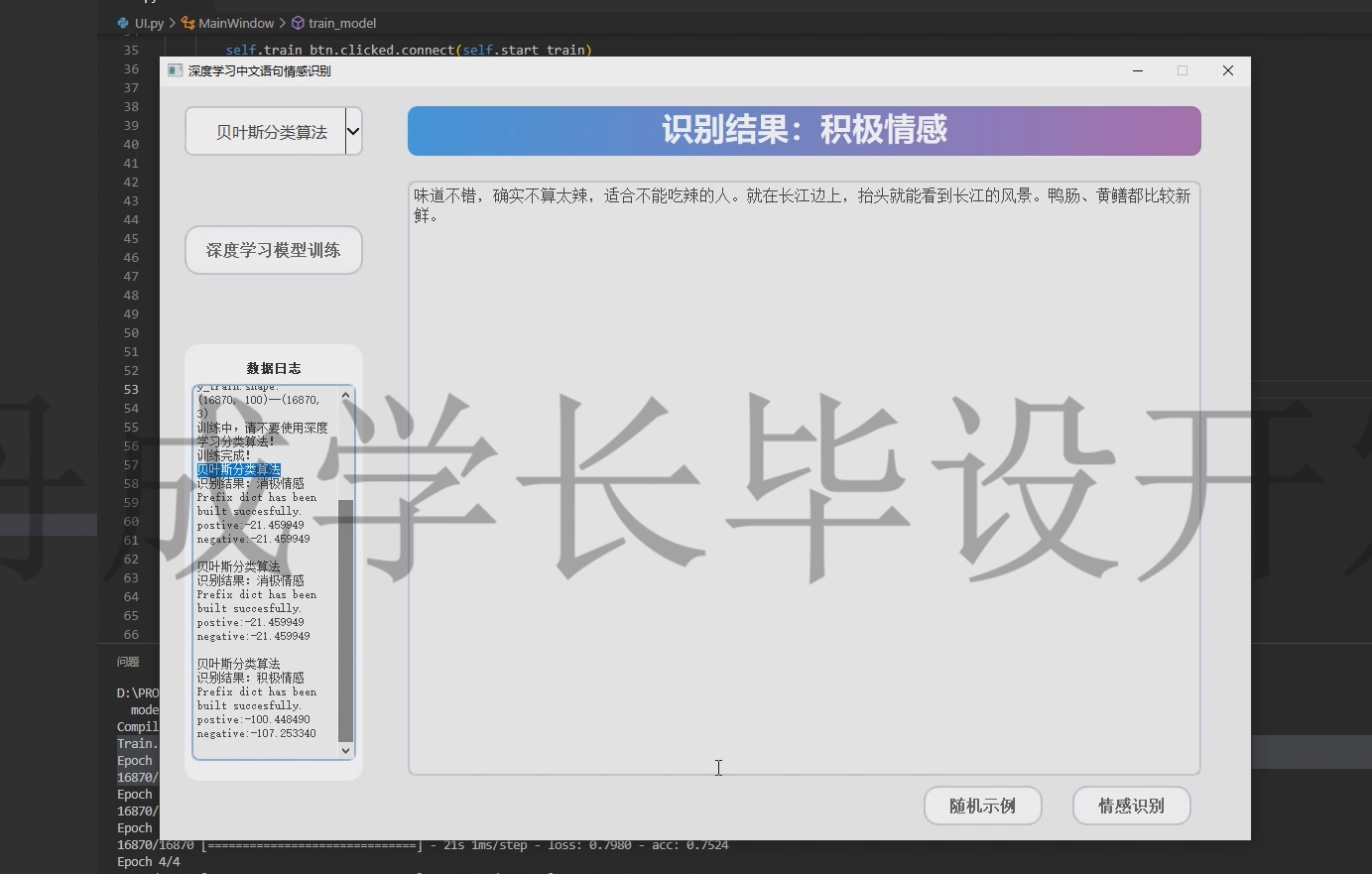
Task: Click the class symbol icon before MainWindow
Action: [187, 23]
